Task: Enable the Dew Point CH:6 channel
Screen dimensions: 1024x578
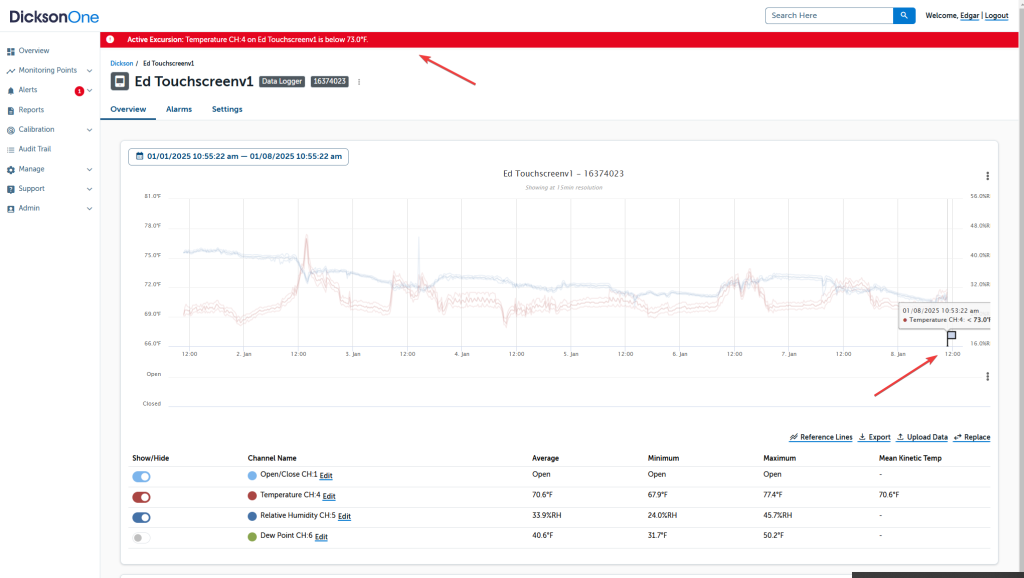Action: pos(141,537)
